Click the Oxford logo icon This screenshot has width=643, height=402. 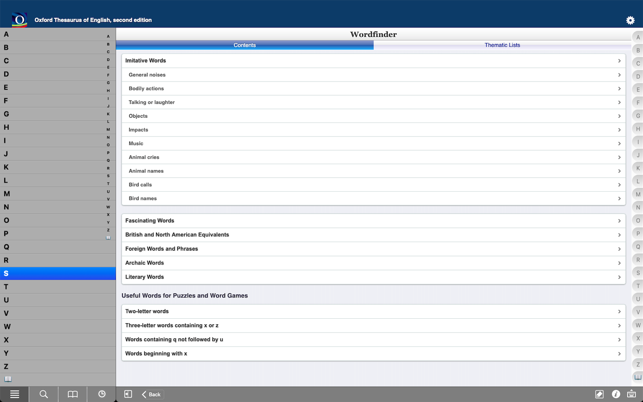click(x=19, y=20)
